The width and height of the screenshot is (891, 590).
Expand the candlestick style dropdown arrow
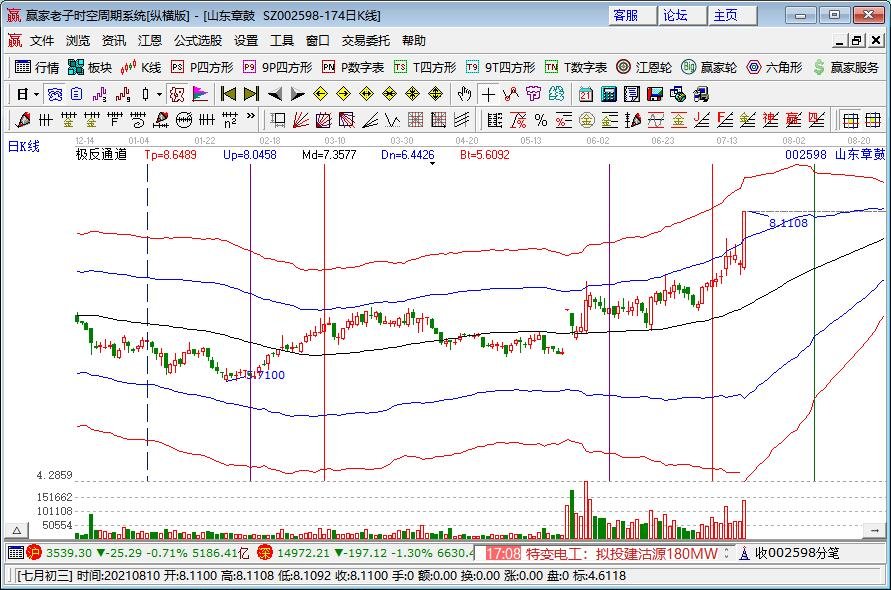pos(159,94)
